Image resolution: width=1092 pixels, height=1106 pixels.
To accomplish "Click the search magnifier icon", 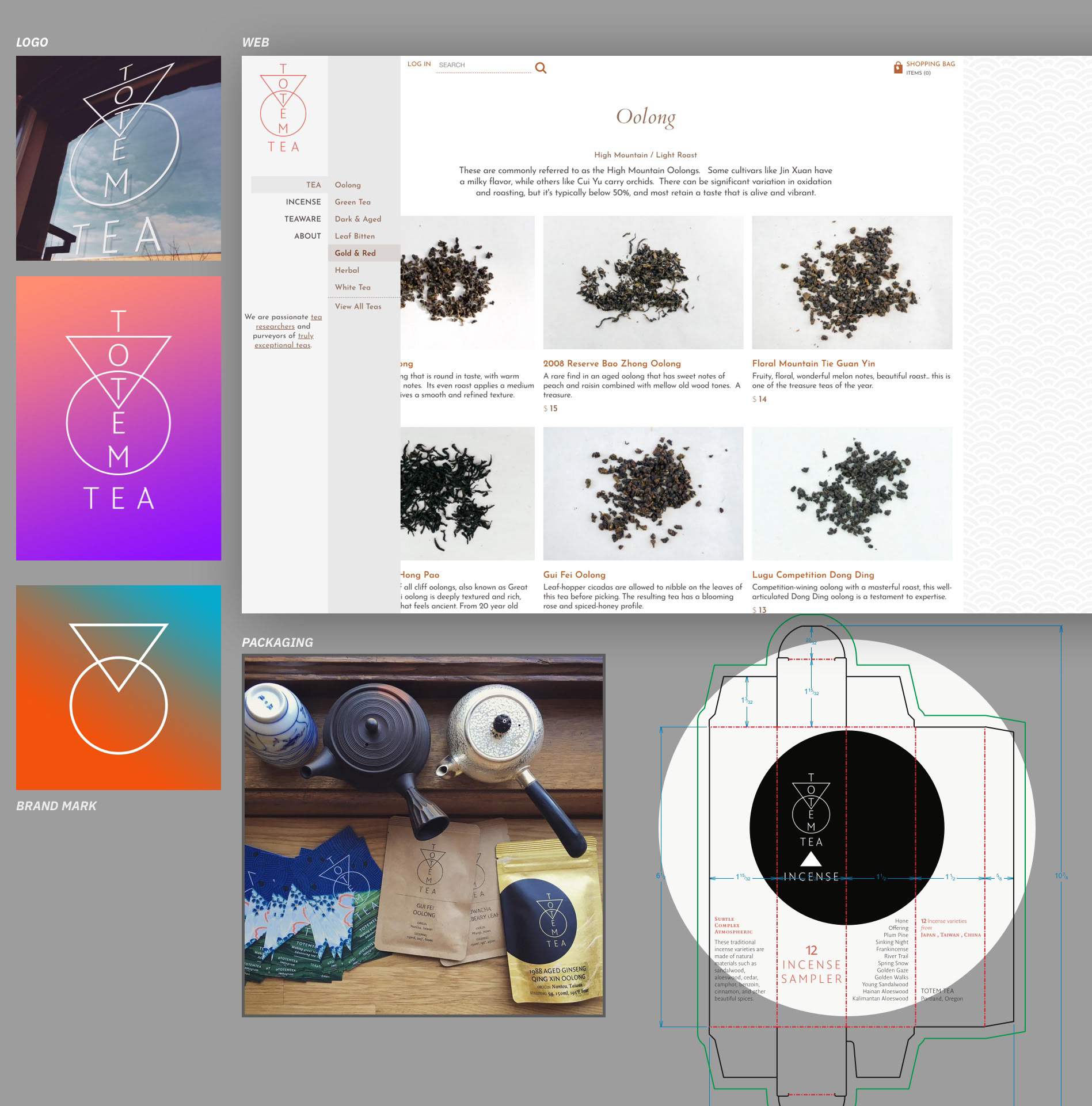I will pos(541,68).
